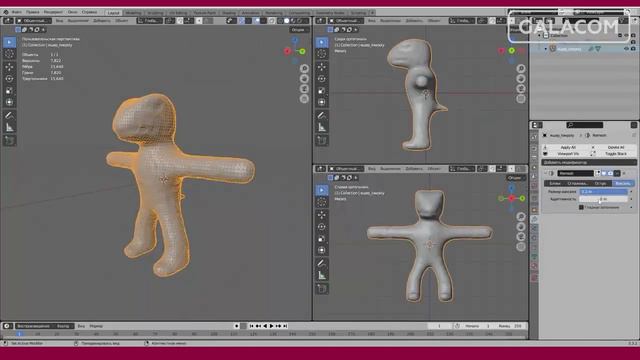Open the Опции dropdown in bottom-right viewport

point(516,178)
